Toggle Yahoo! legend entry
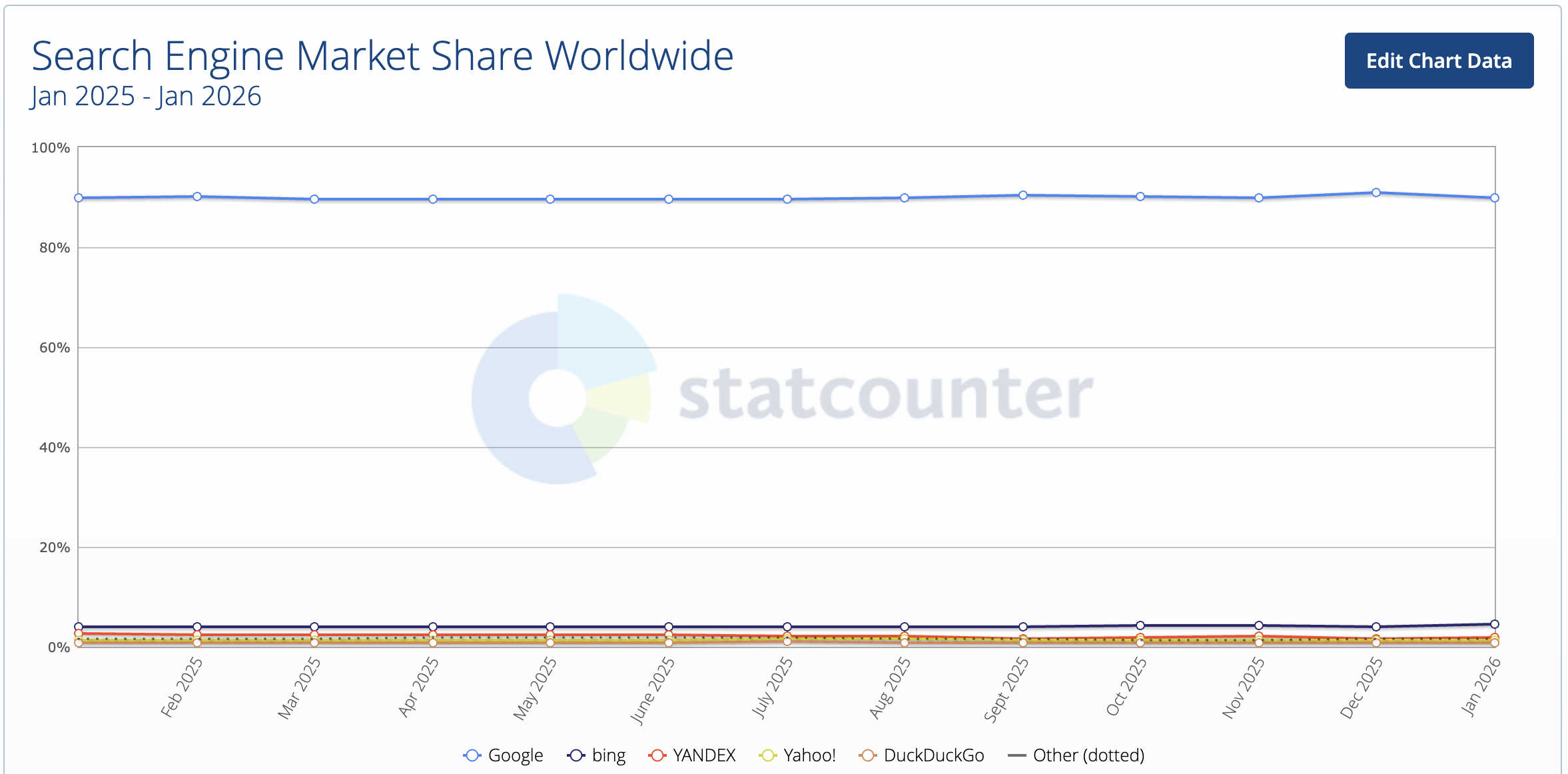This screenshot has width=1568, height=774. 809,755
